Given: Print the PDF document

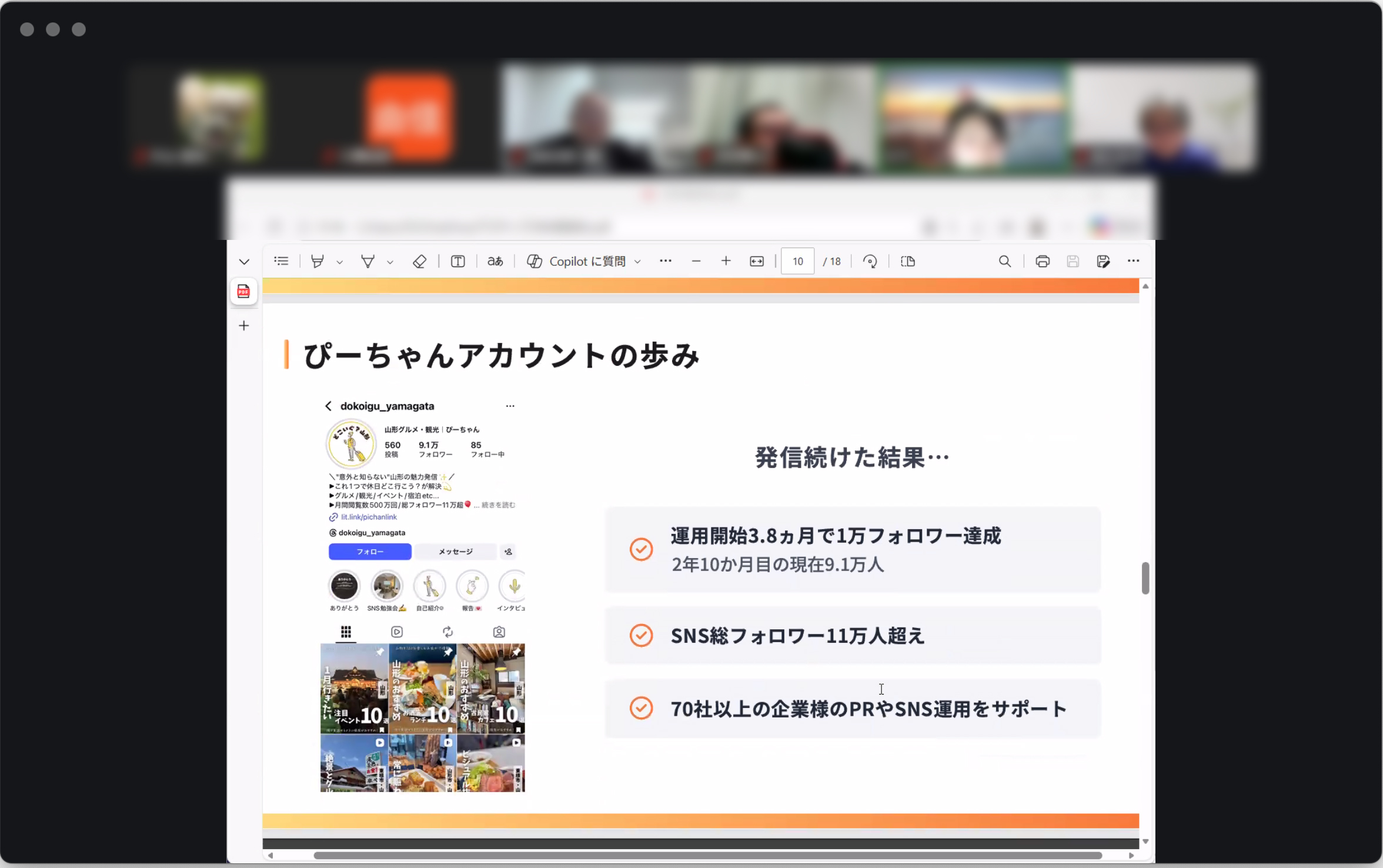Looking at the screenshot, I should pos(1042,261).
